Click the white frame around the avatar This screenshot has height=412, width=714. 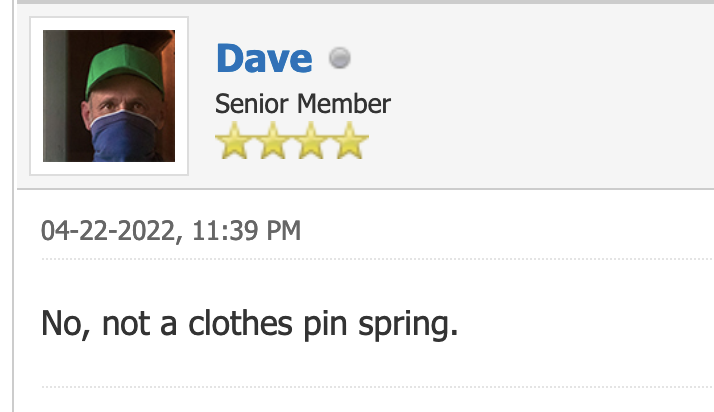(x=36, y=96)
